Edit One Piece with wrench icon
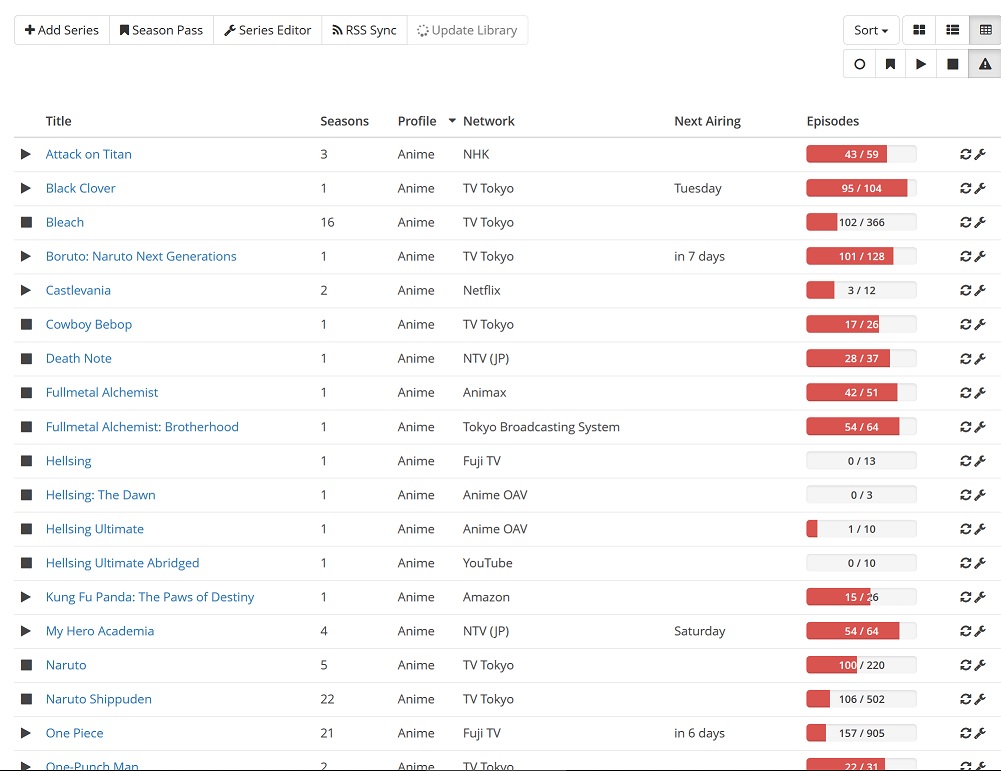This screenshot has width=1001, height=771. pos(980,733)
